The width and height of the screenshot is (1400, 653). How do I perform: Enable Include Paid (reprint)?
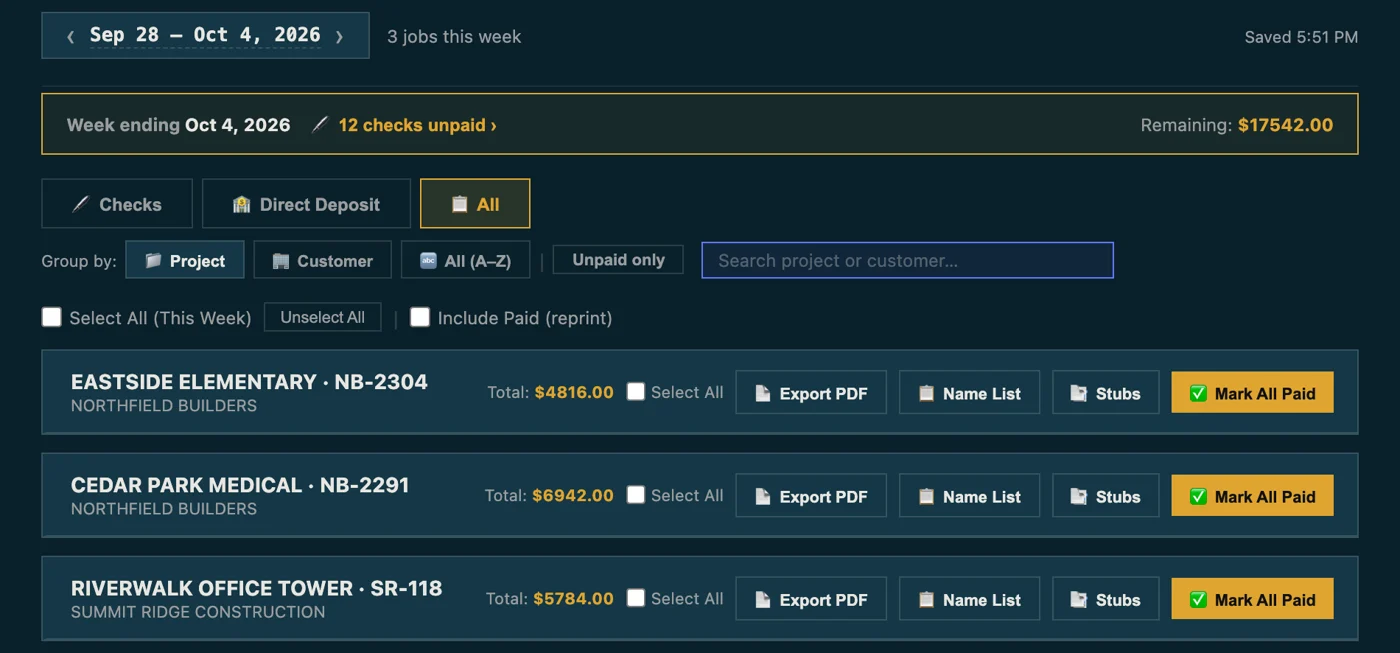pos(420,317)
